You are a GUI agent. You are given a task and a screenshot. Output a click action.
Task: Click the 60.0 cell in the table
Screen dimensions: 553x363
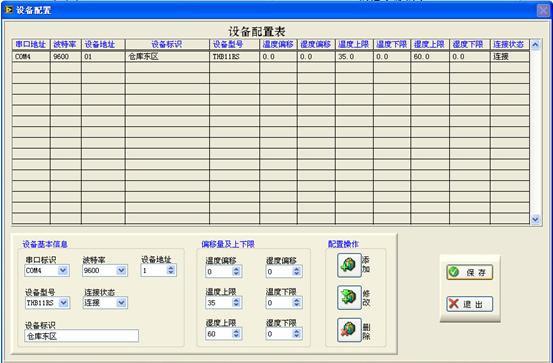430,56
